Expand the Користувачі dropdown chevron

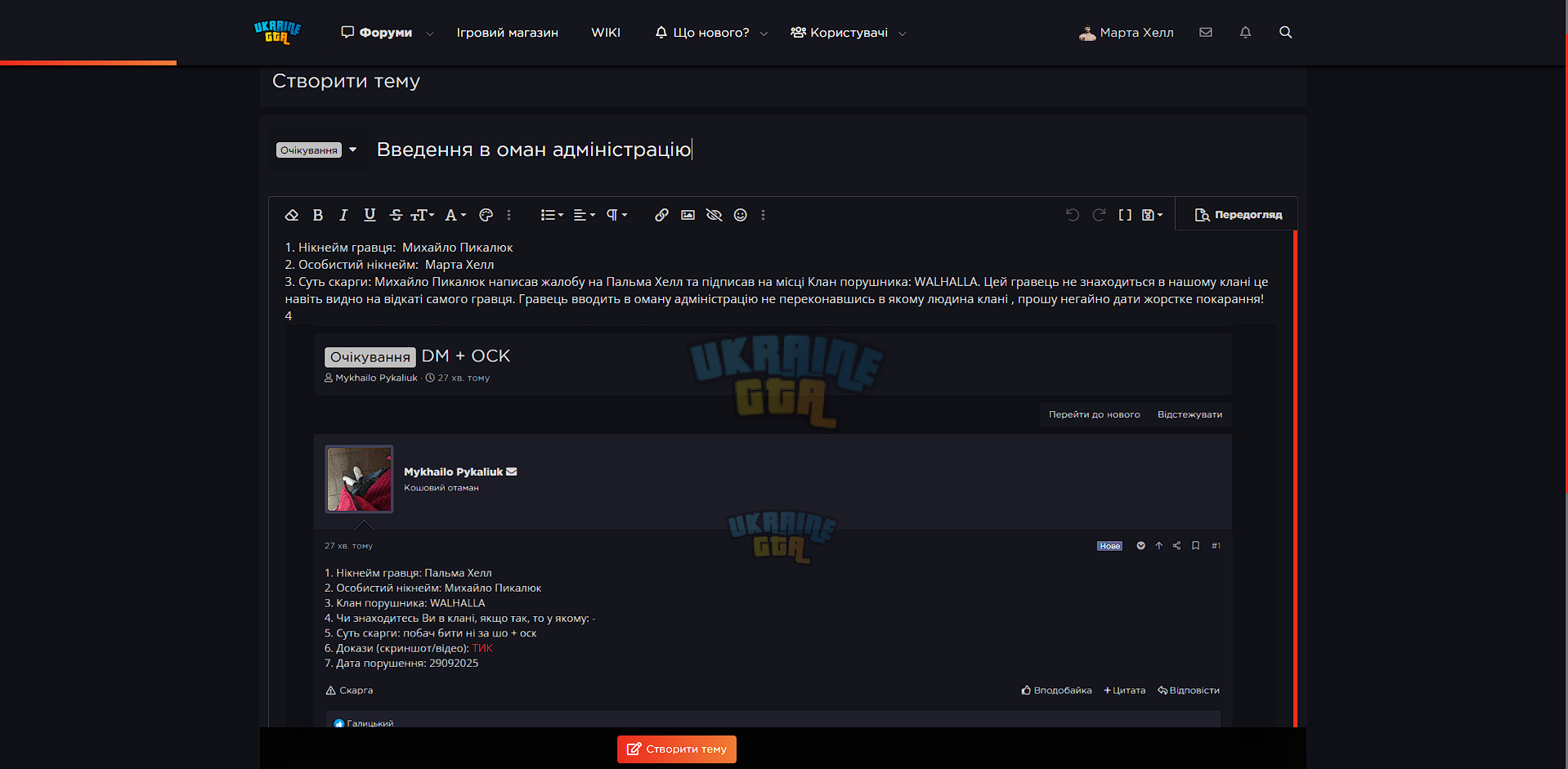(x=903, y=34)
